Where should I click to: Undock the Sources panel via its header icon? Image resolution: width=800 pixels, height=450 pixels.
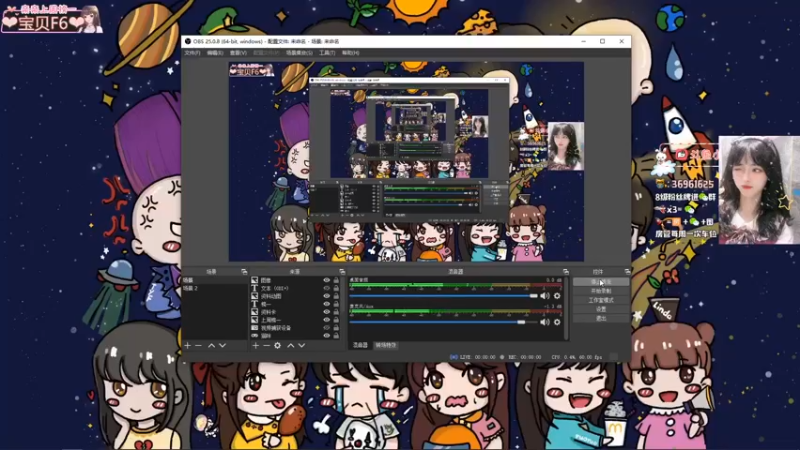(342, 271)
